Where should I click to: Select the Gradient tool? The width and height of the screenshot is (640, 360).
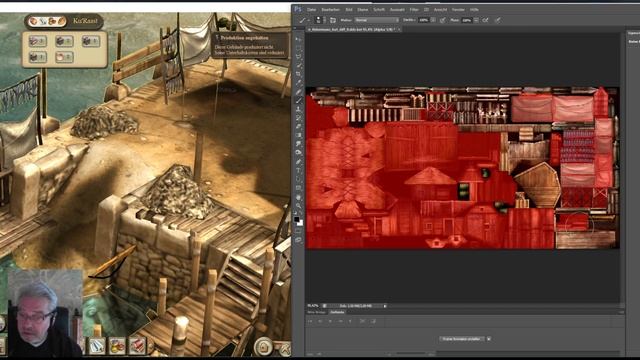(x=298, y=135)
